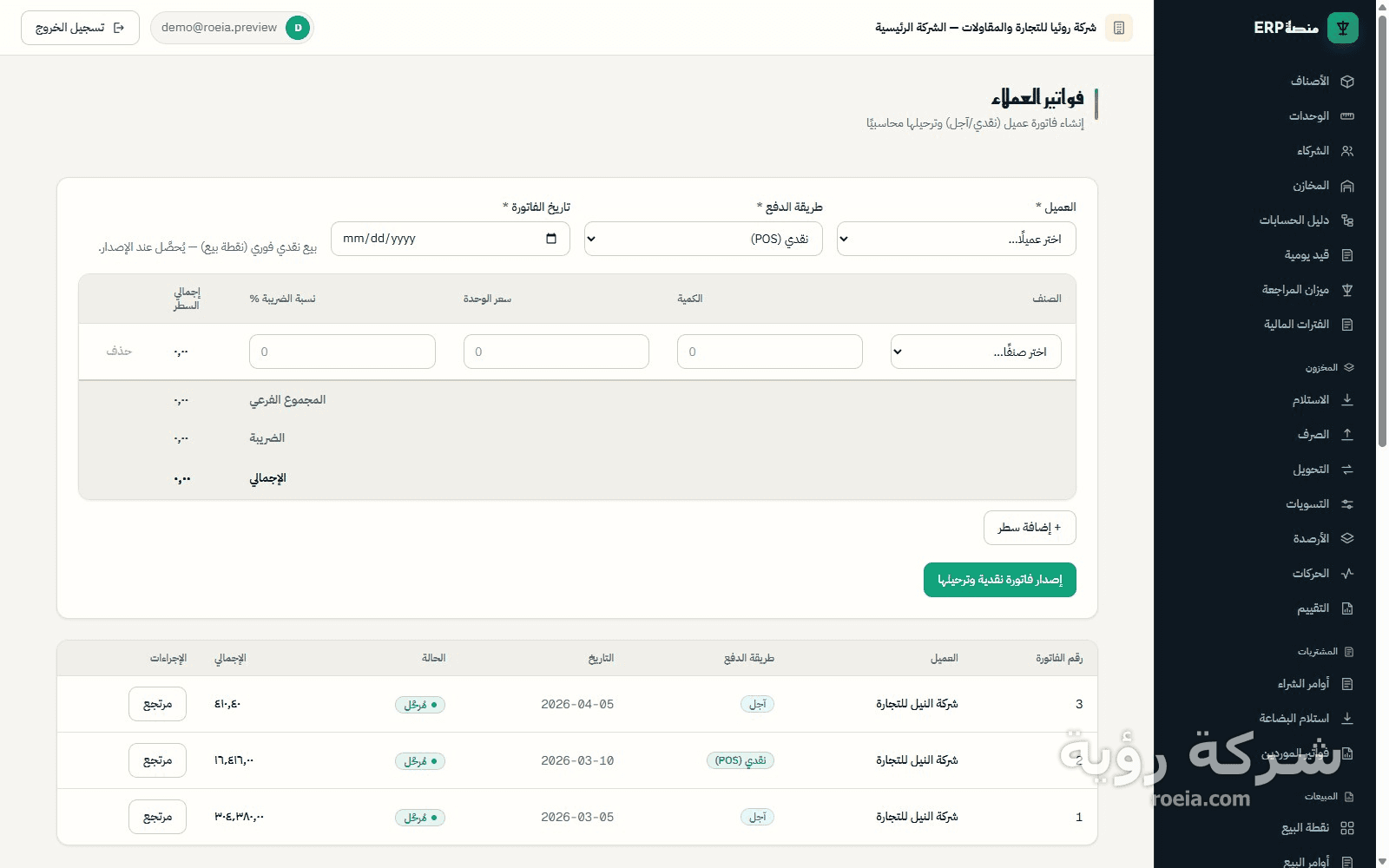Click the الوحدات ruler icon
This screenshot has height=868, width=1389.
click(1347, 116)
